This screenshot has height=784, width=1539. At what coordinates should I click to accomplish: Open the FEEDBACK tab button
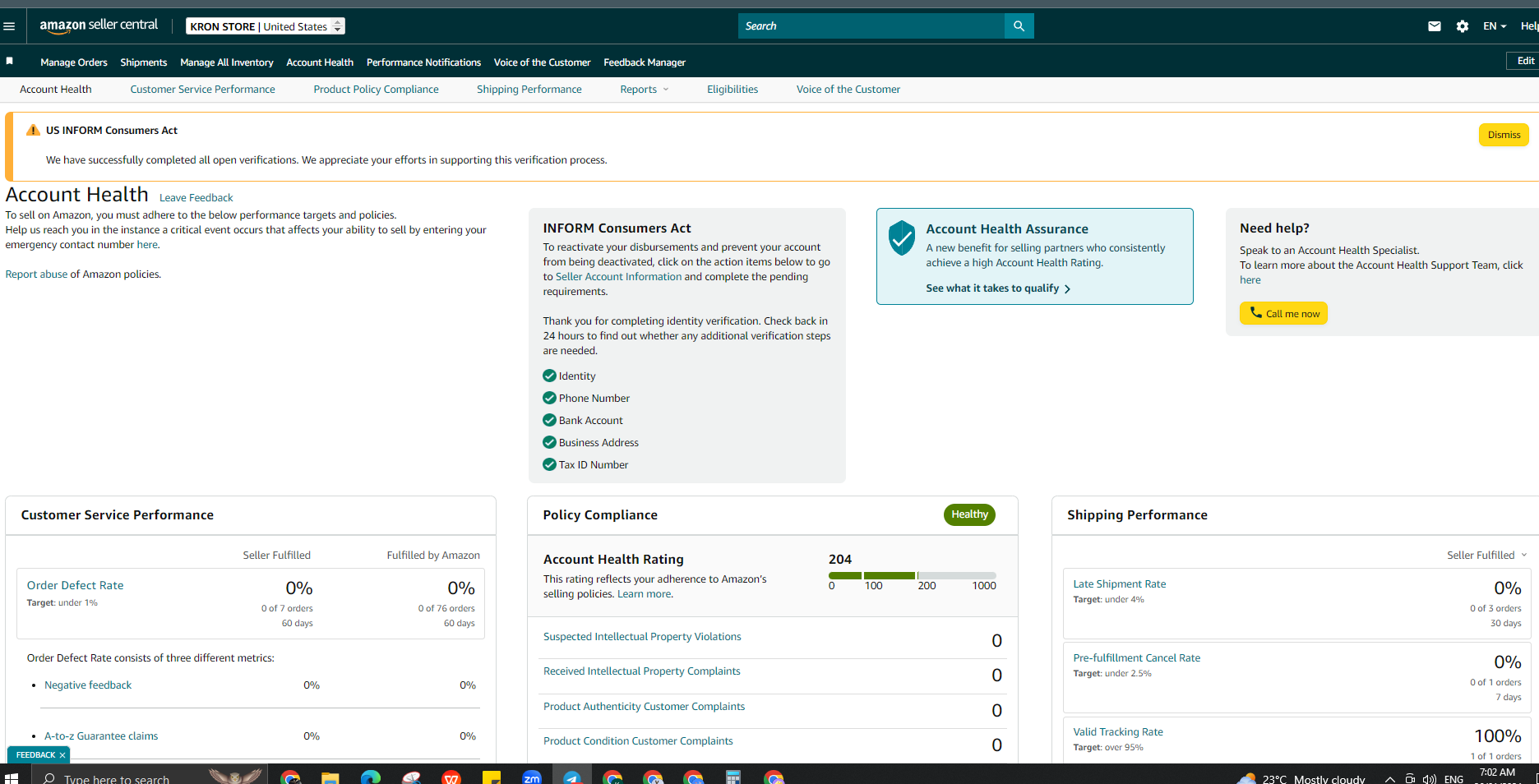(x=35, y=755)
